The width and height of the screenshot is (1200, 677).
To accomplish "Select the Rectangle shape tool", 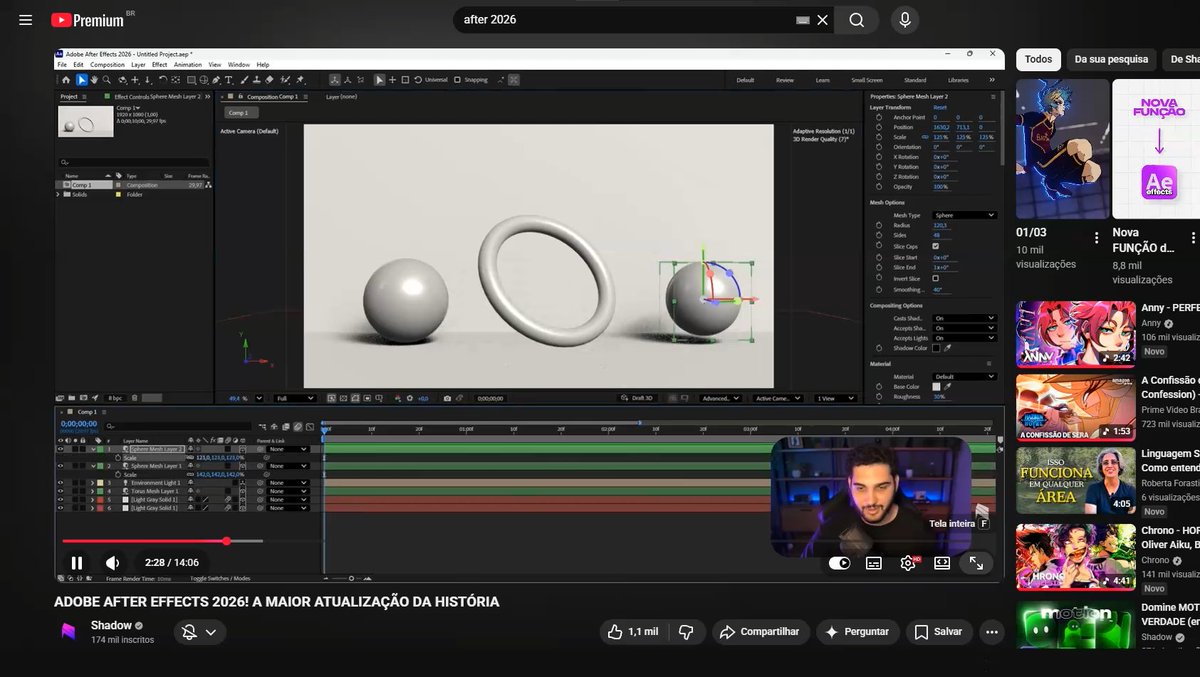I will point(192,80).
